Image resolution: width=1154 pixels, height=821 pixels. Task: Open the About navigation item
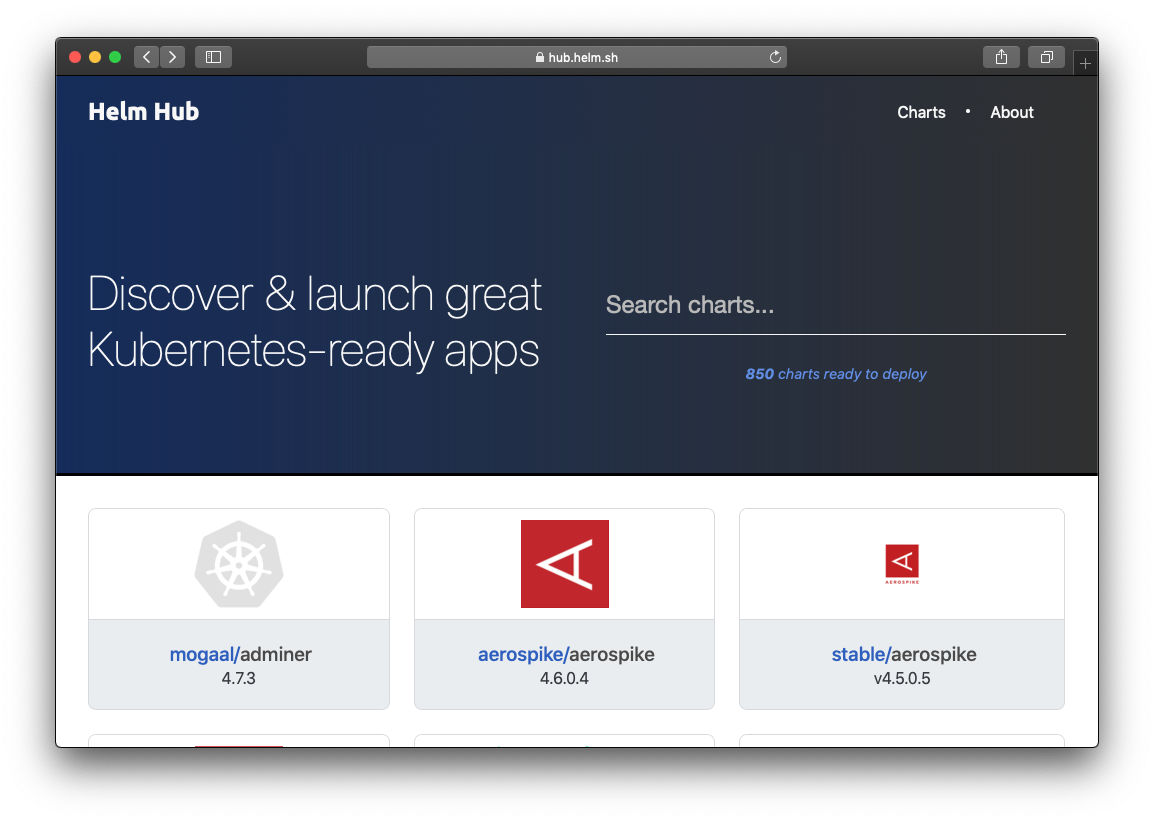tap(1011, 112)
